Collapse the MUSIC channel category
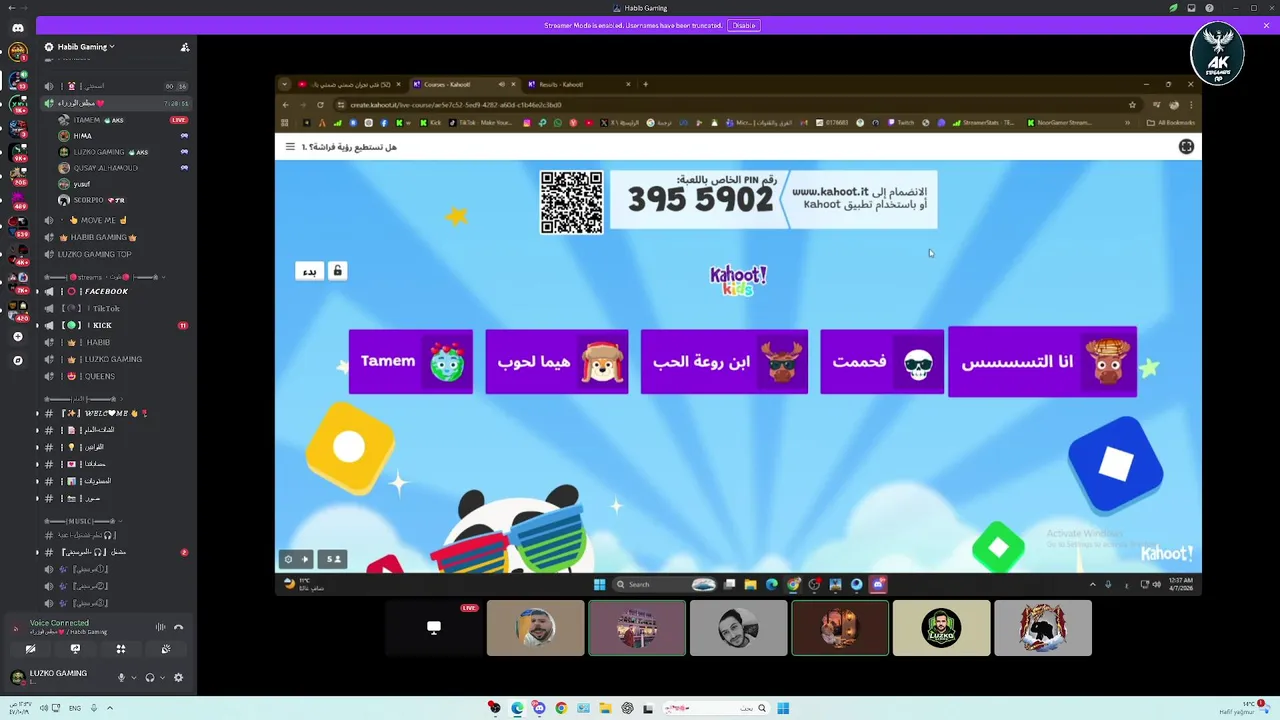Image resolution: width=1280 pixels, height=720 pixels. (x=82, y=521)
